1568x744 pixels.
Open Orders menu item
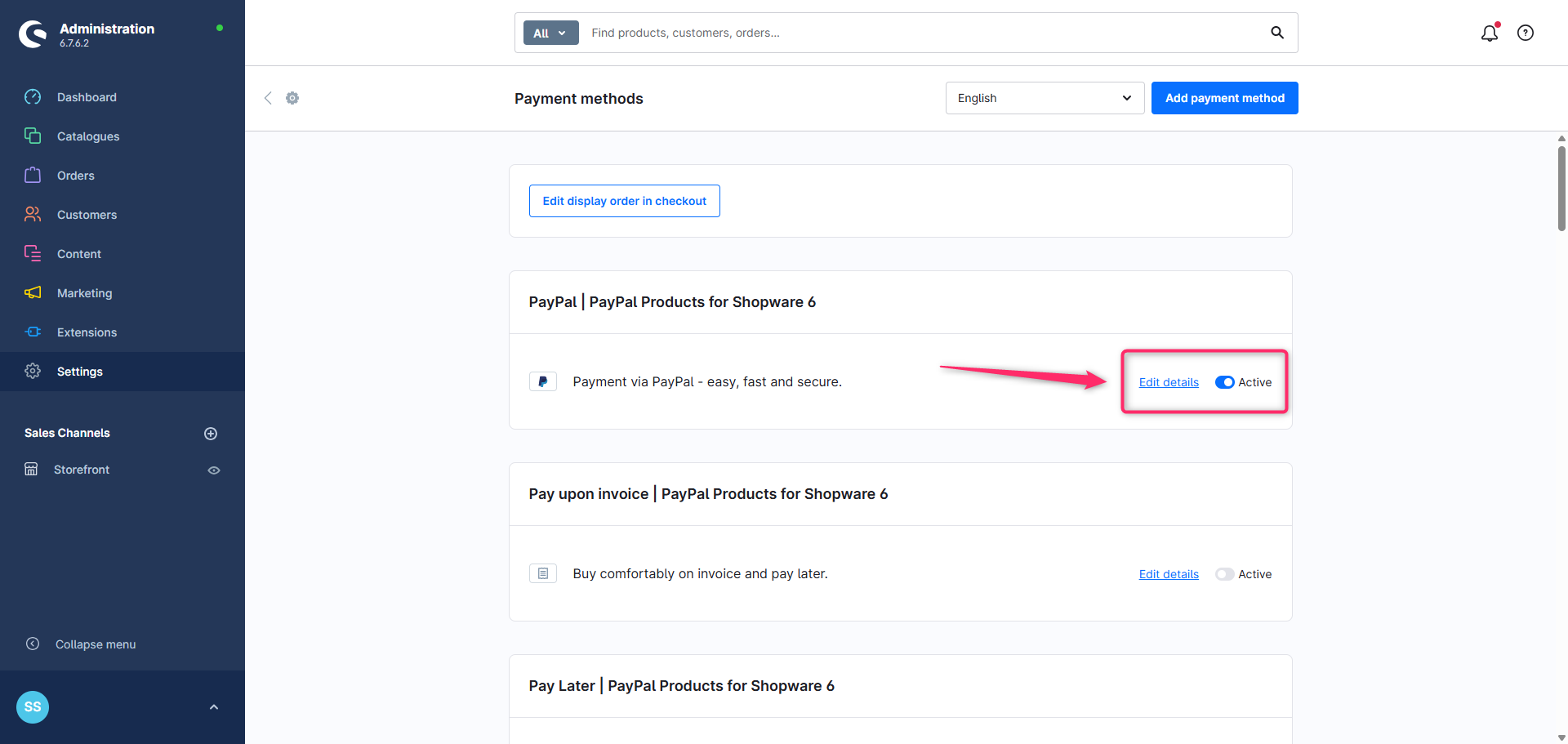[122, 176]
